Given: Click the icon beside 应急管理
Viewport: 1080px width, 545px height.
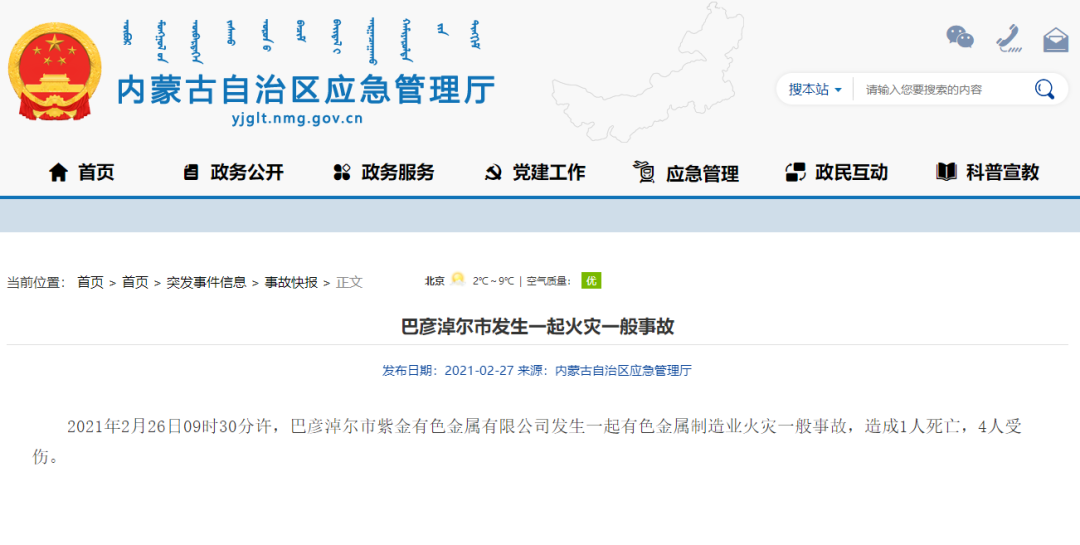Looking at the screenshot, I should [644, 172].
